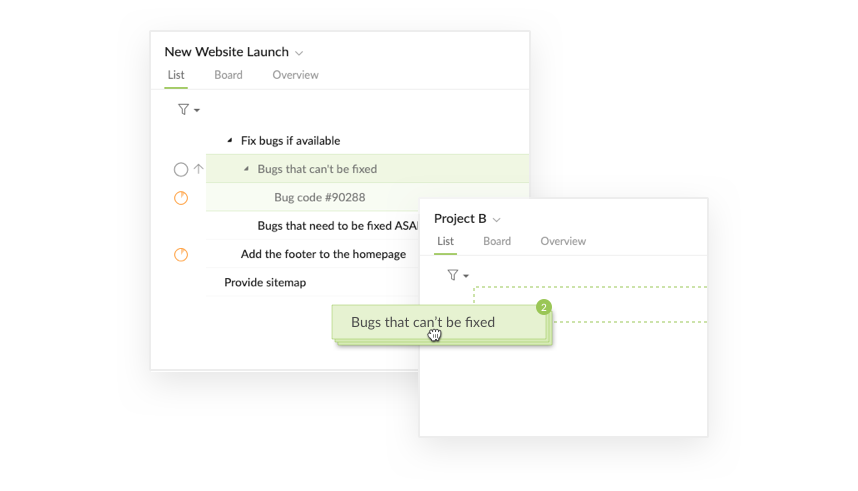Switch to Board tab in Project B
Image resolution: width=858 pixels, height=491 pixels.
point(497,241)
